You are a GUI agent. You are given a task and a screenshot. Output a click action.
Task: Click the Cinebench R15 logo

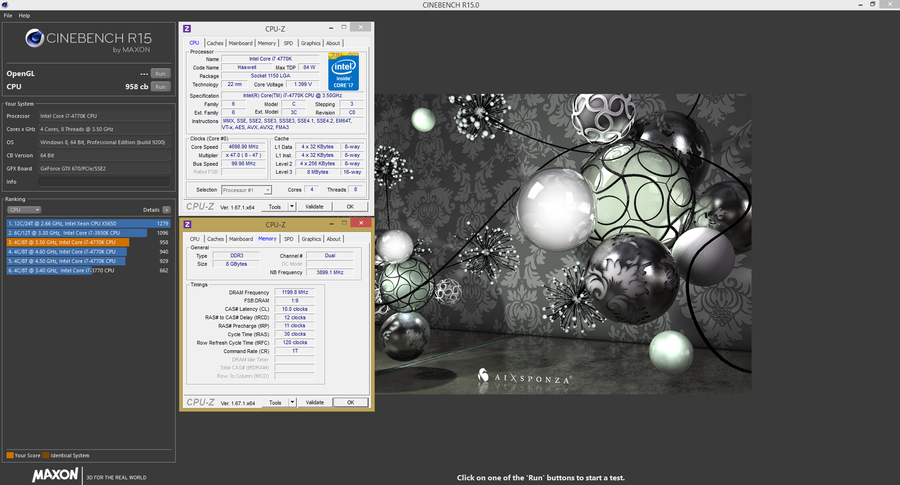point(88,41)
